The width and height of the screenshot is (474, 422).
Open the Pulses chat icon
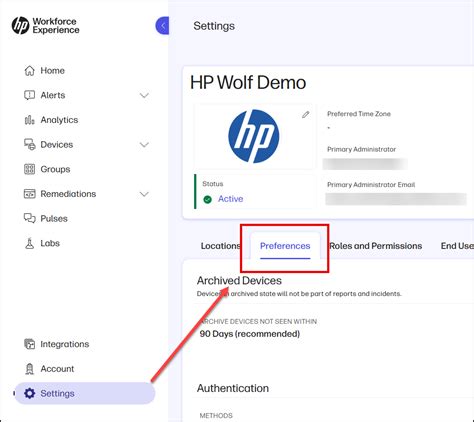point(29,219)
